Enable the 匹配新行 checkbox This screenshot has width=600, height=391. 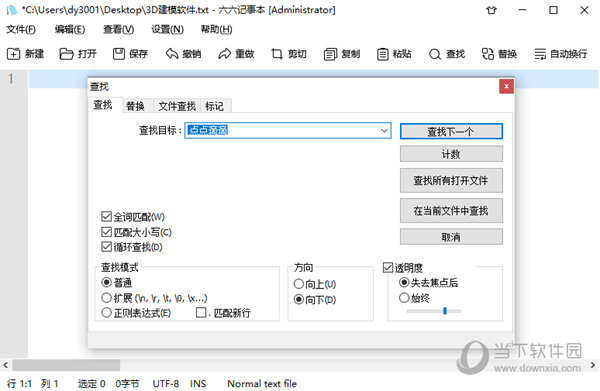(x=201, y=313)
